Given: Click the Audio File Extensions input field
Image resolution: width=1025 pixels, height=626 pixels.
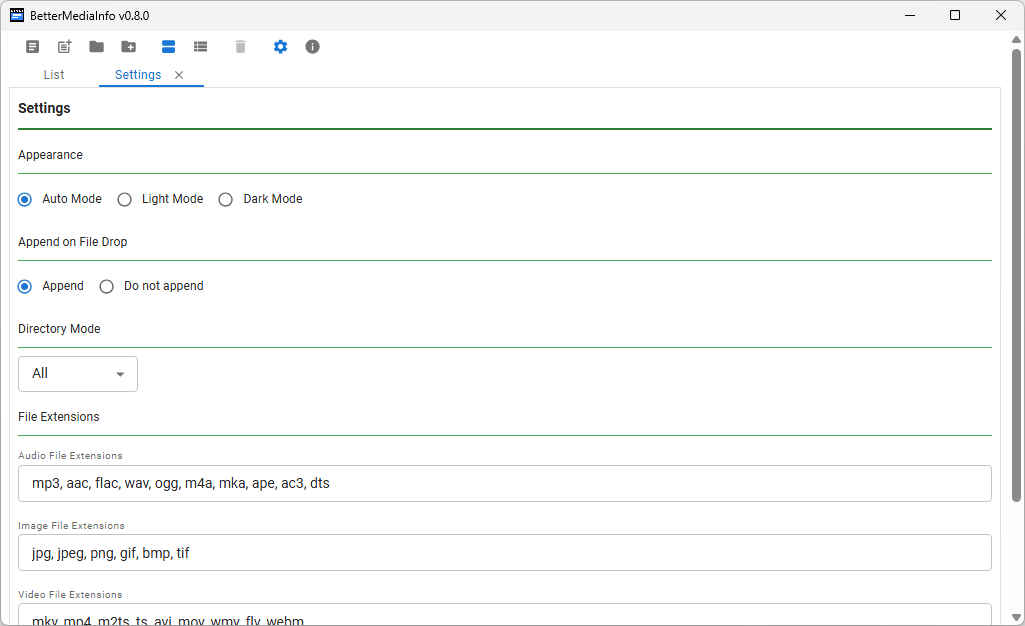Looking at the screenshot, I should click(x=504, y=483).
